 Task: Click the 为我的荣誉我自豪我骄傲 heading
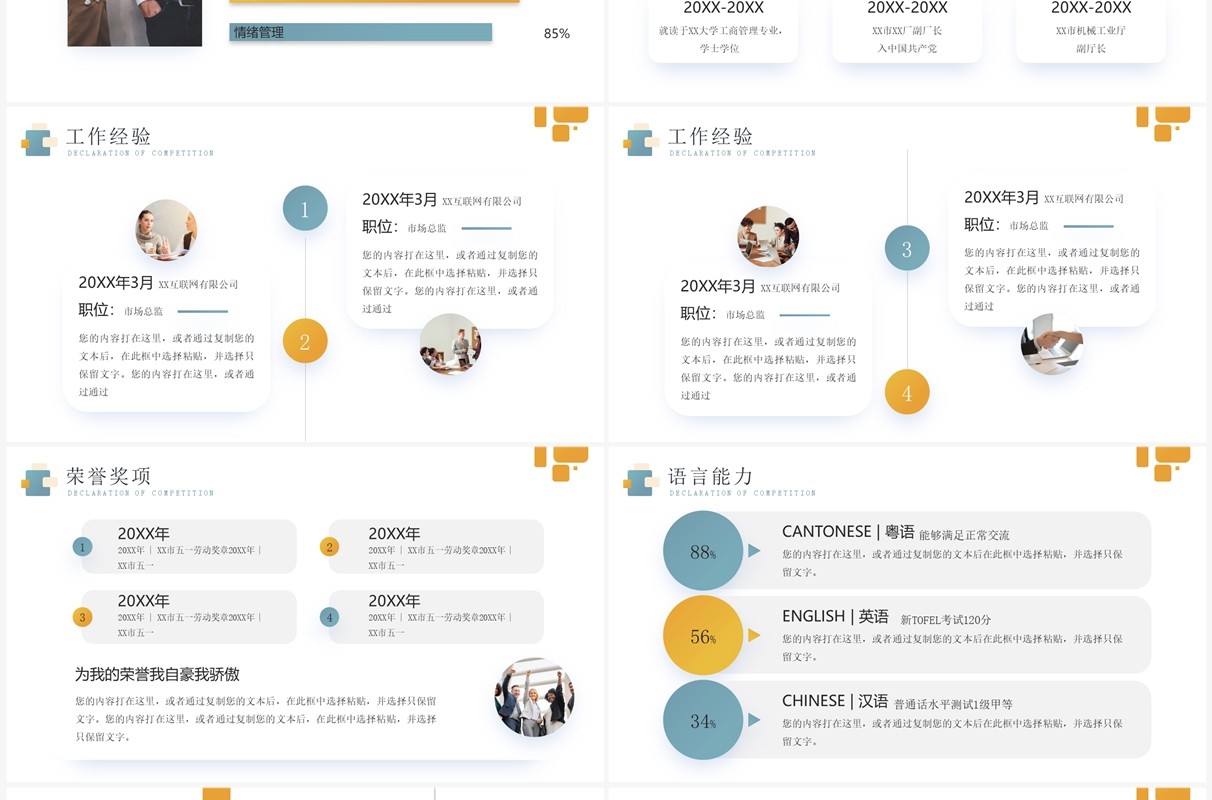157,674
